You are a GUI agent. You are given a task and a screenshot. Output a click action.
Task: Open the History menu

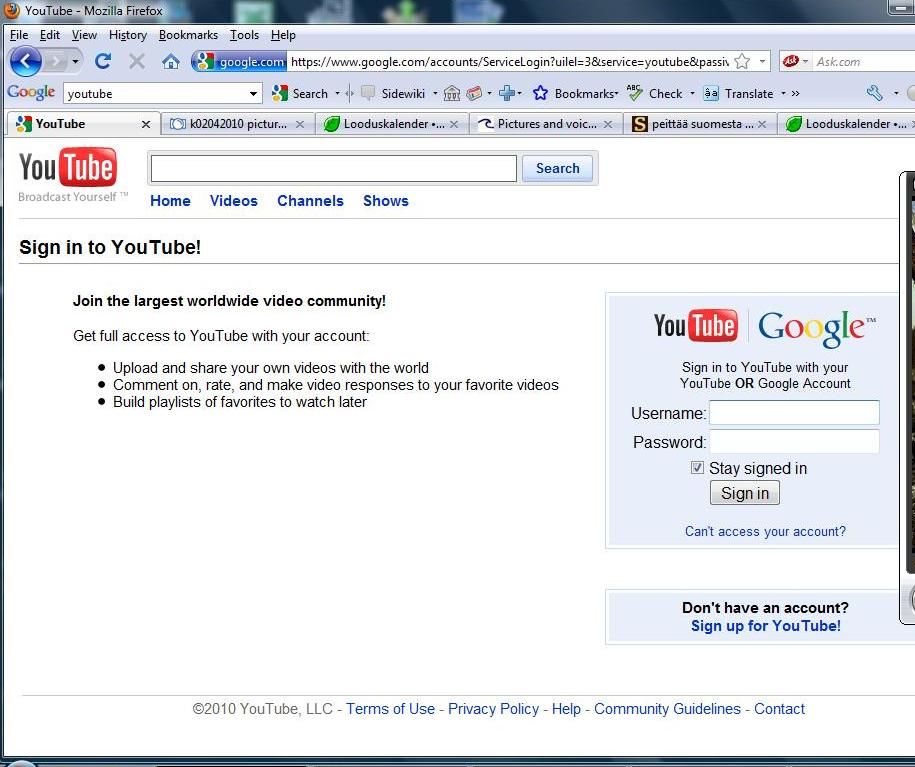pos(128,35)
